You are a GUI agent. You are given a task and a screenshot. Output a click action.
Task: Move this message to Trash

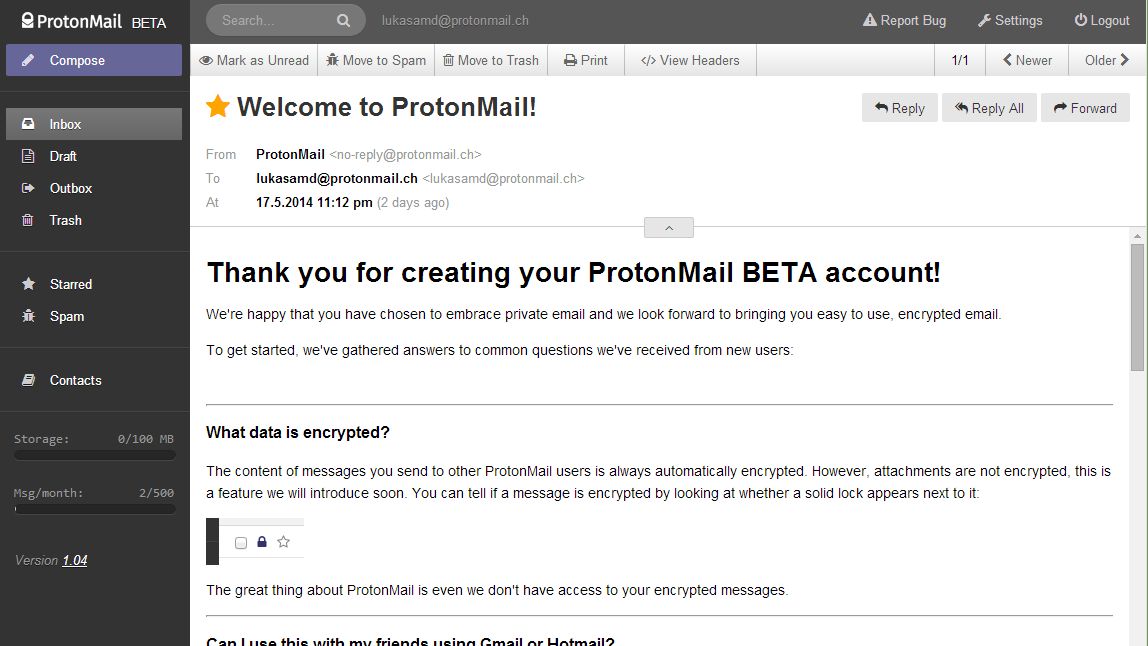(490, 60)
